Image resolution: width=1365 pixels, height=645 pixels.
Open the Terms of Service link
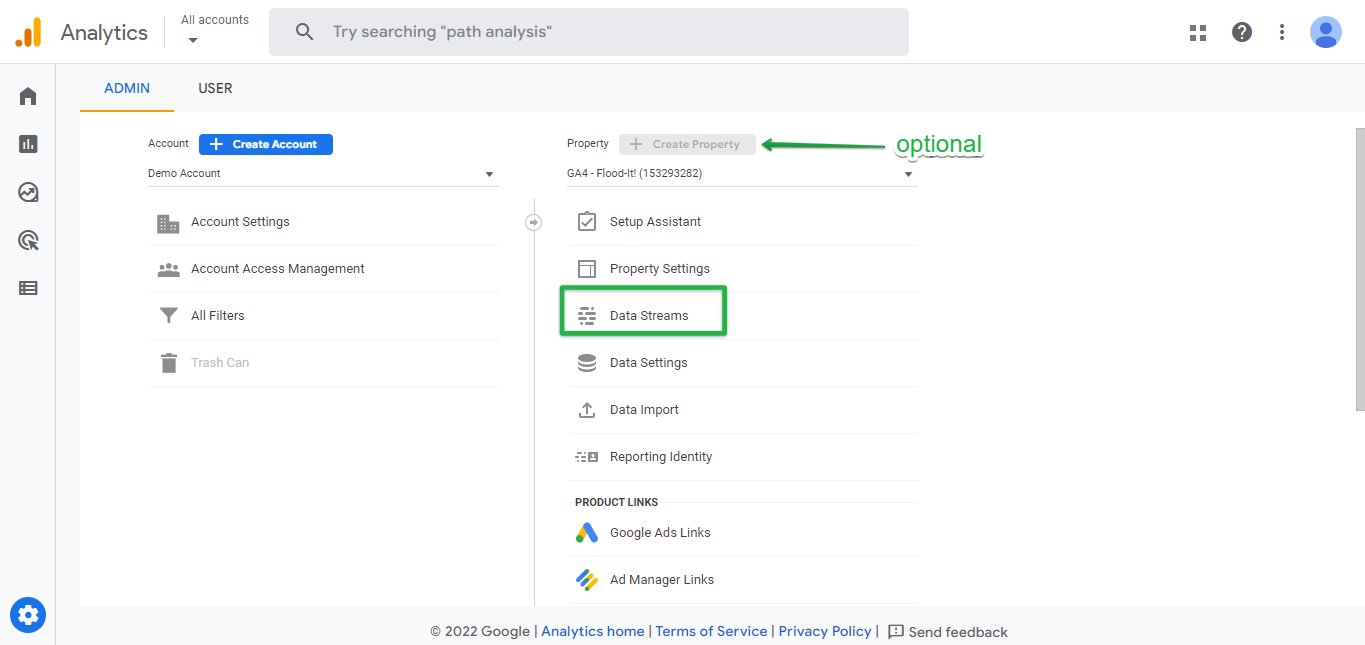[712, 632]
